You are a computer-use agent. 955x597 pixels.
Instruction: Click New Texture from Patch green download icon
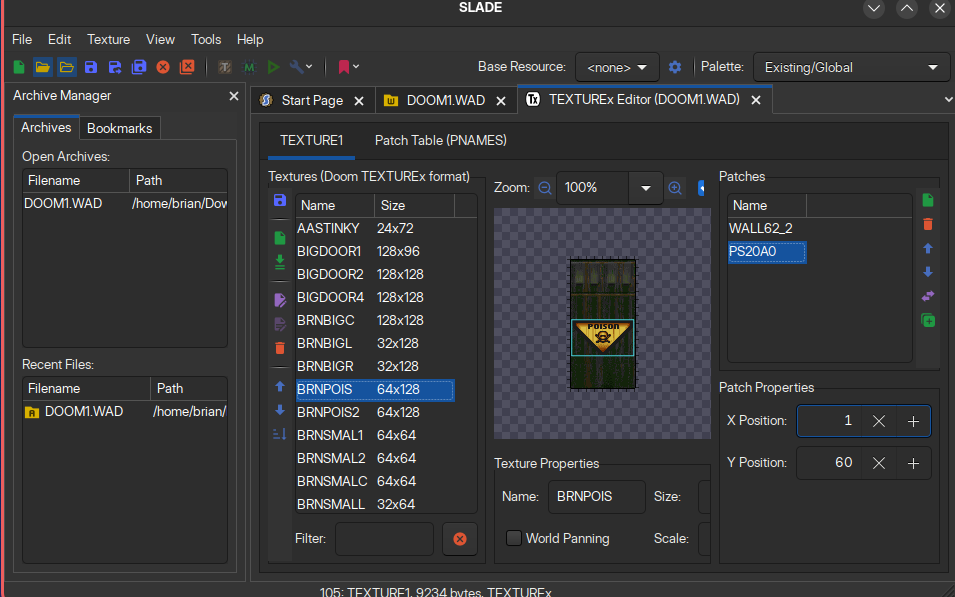[280, 262]
